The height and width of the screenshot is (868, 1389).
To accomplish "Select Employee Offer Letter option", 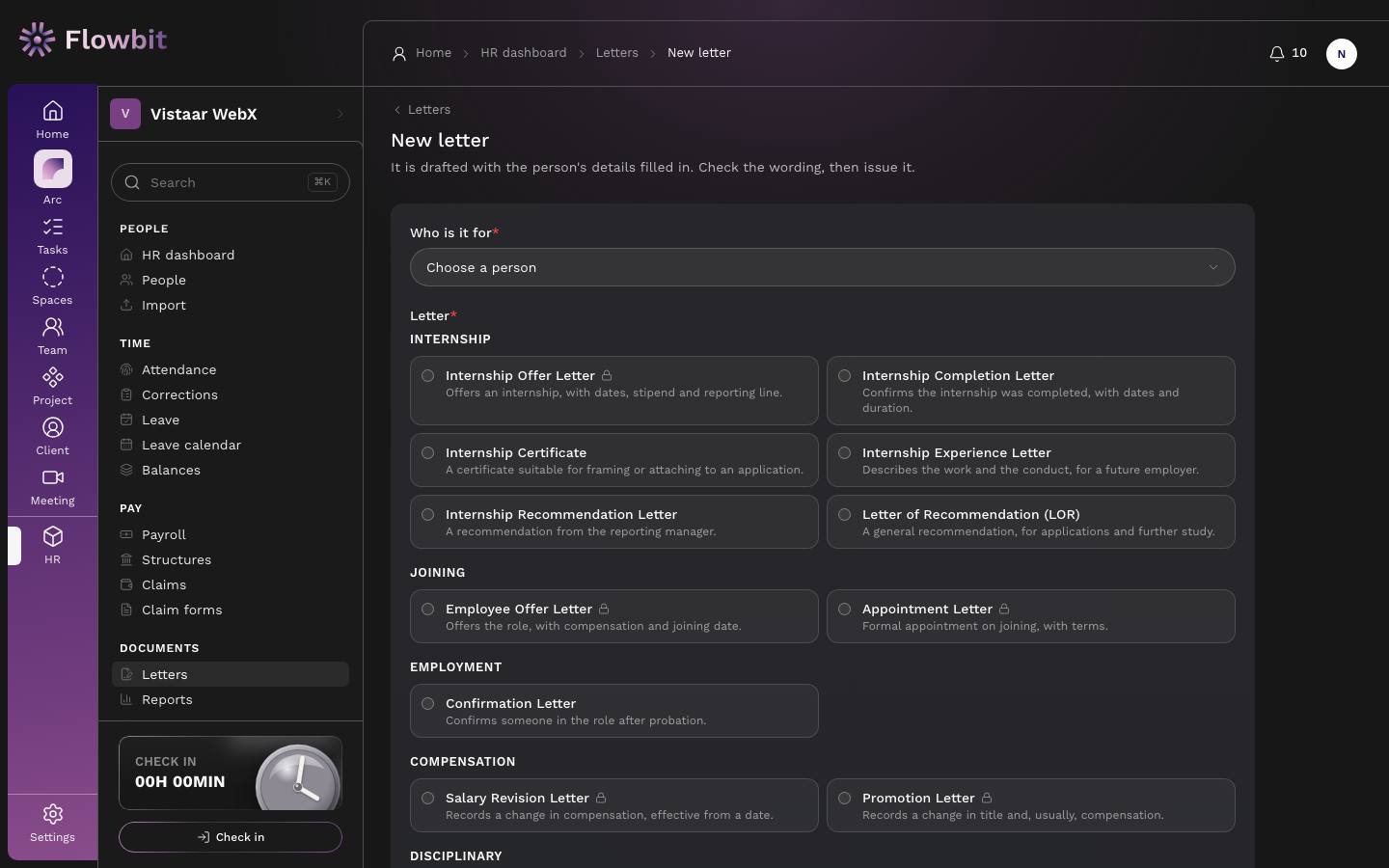I will (x=614, y=616).
